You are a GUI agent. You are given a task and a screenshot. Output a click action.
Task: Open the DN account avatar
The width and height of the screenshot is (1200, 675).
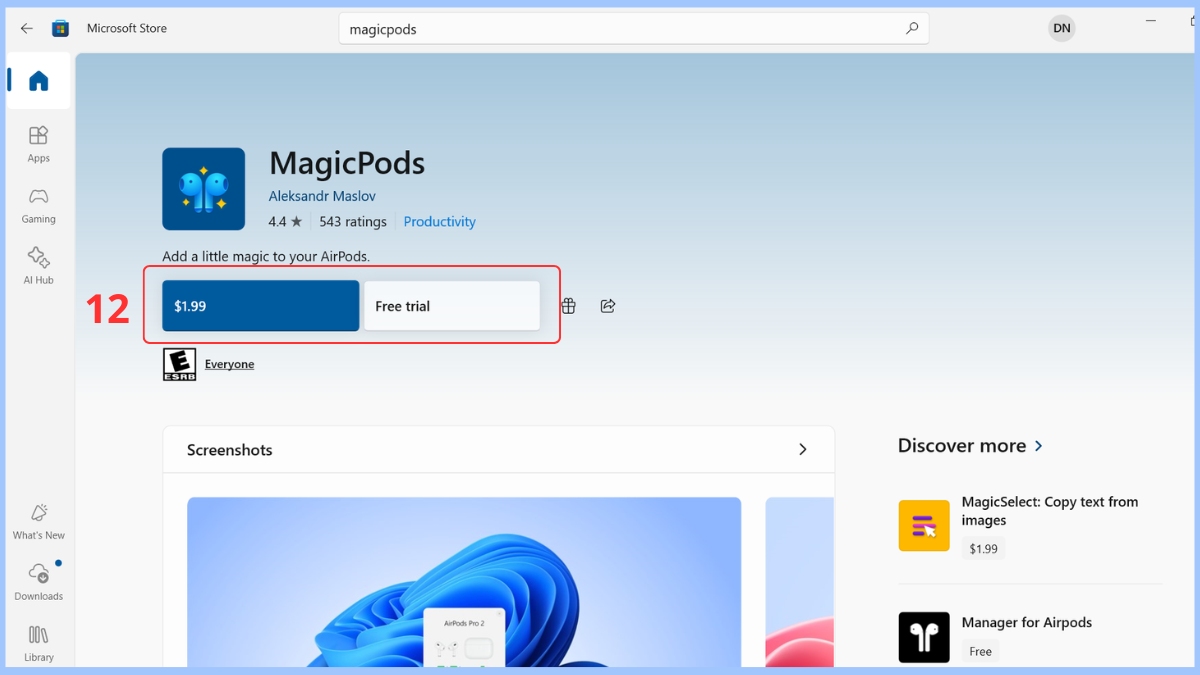pos(1061,28)
